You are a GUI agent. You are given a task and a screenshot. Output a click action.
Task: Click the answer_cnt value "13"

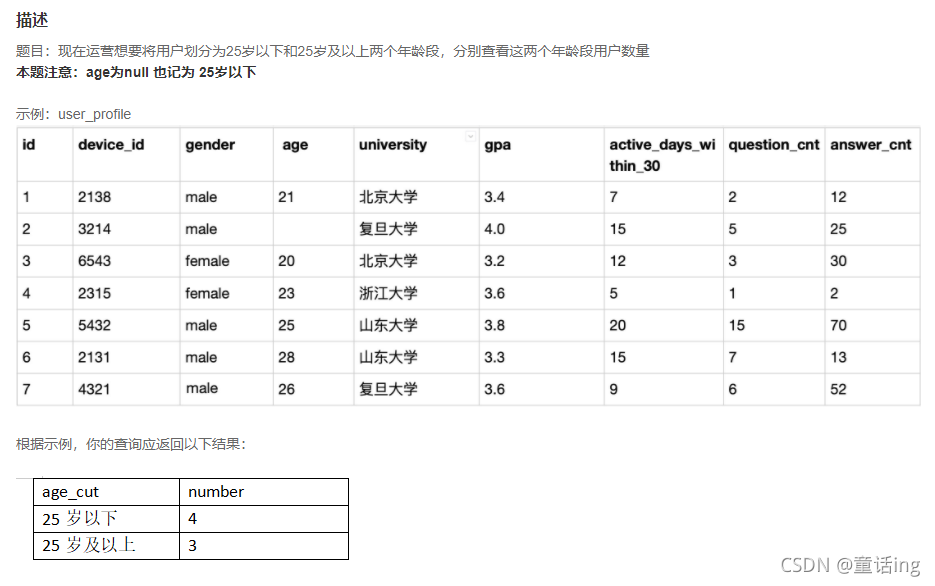tap(838, 358)
